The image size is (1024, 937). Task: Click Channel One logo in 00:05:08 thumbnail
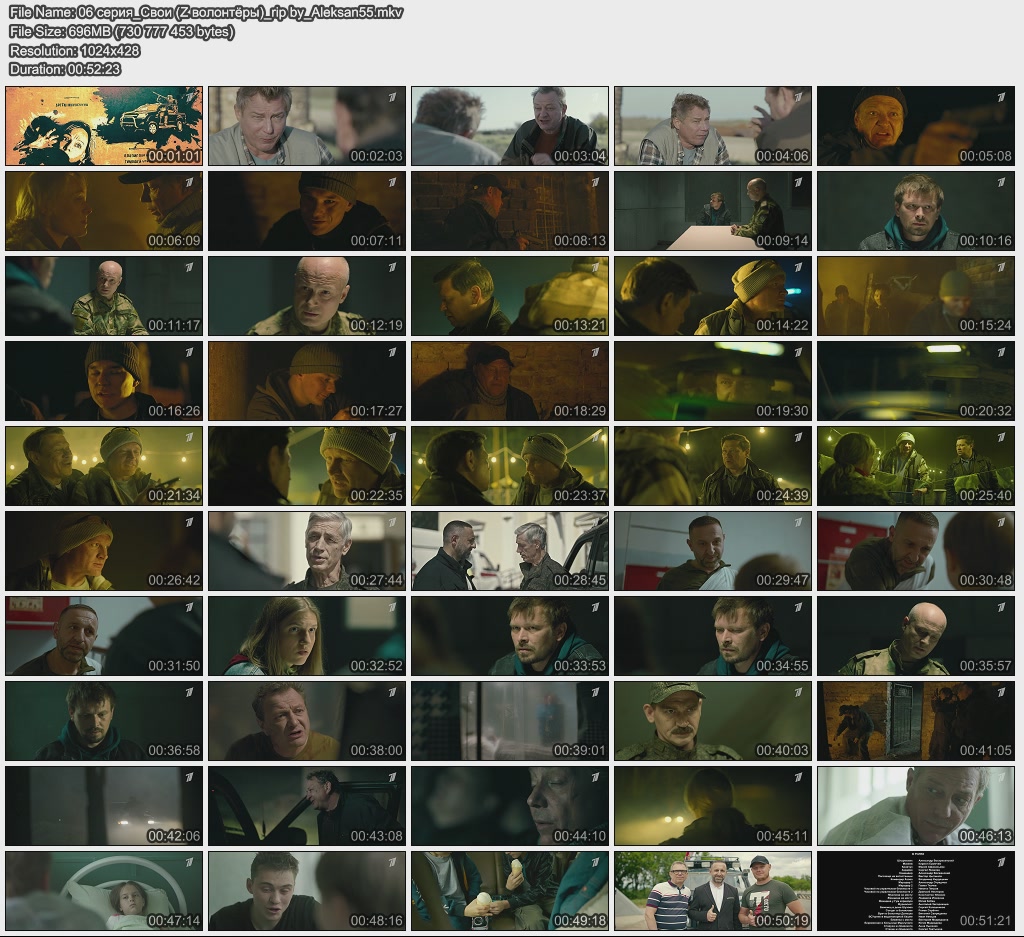tap(1001, 97)
